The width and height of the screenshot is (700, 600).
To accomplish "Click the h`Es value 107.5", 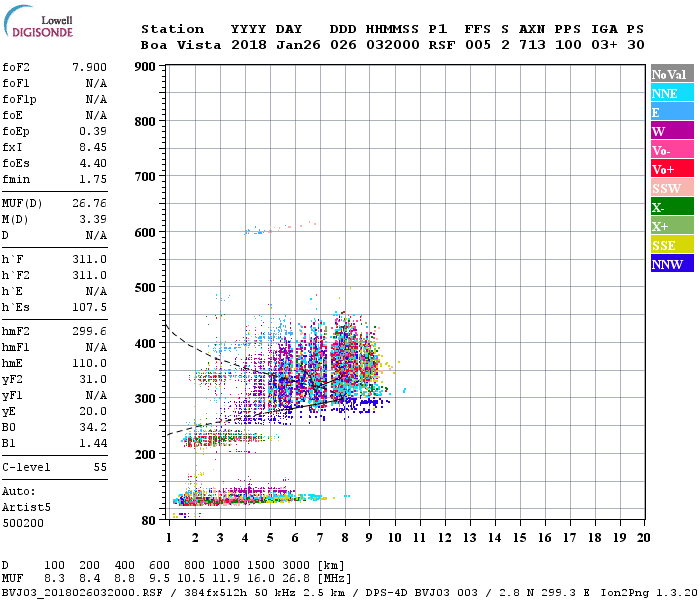I will [89, 307].
